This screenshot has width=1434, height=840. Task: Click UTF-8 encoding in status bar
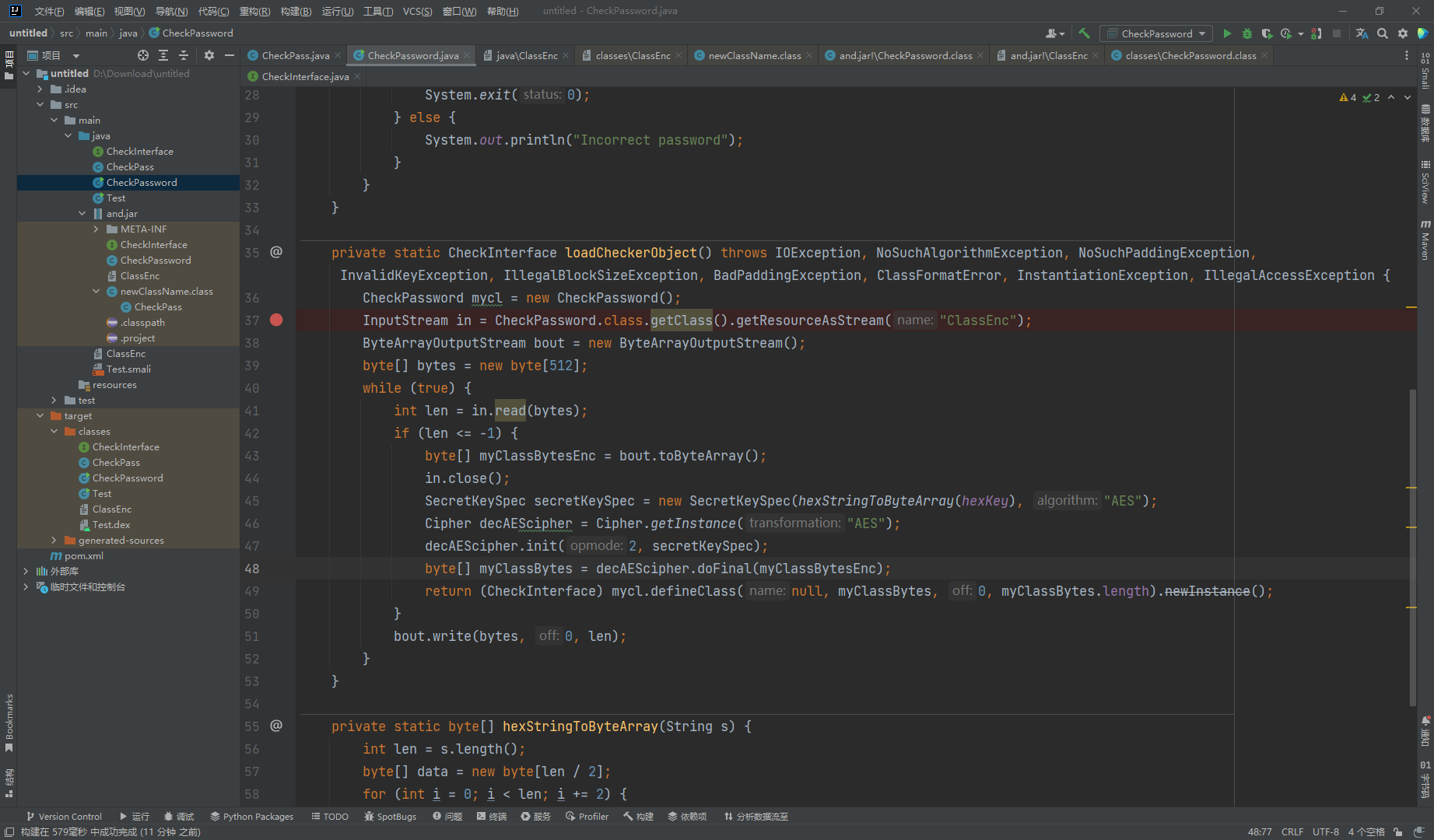pyautogui.click(x=1325, y=831)
